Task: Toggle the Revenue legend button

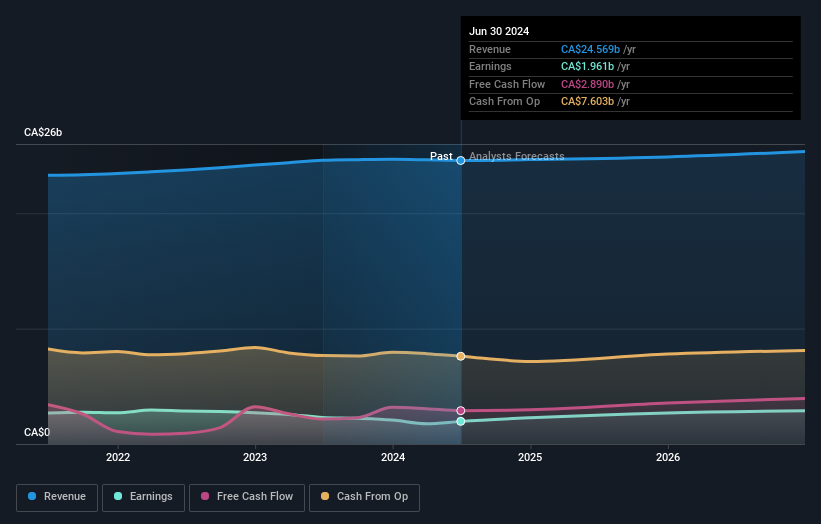Action: tap(57, 497)
